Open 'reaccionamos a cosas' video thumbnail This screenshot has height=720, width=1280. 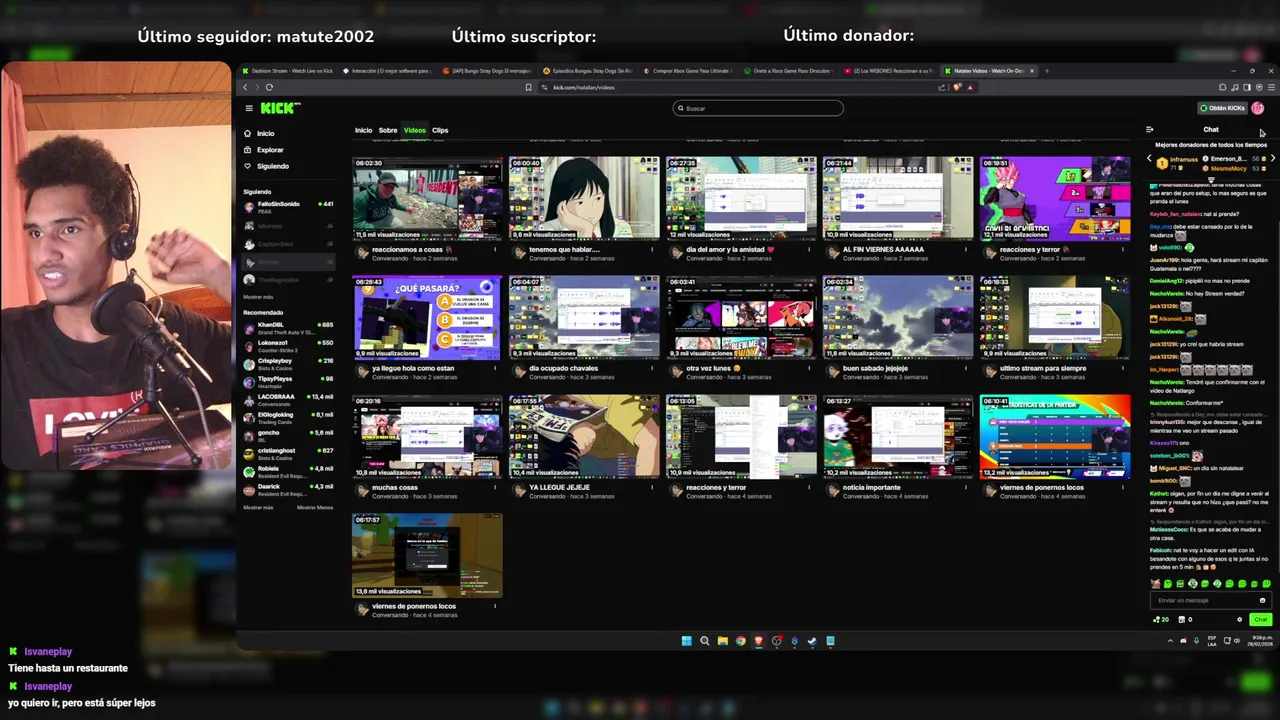coord(427,198)
